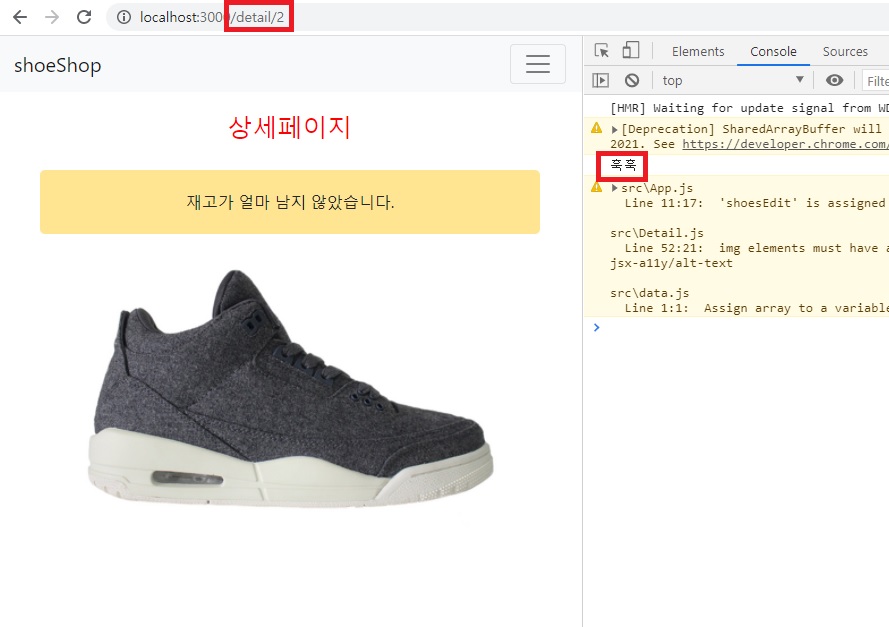Switch to the Console tab
Screen dimensions: 889x627
point(773,52)
